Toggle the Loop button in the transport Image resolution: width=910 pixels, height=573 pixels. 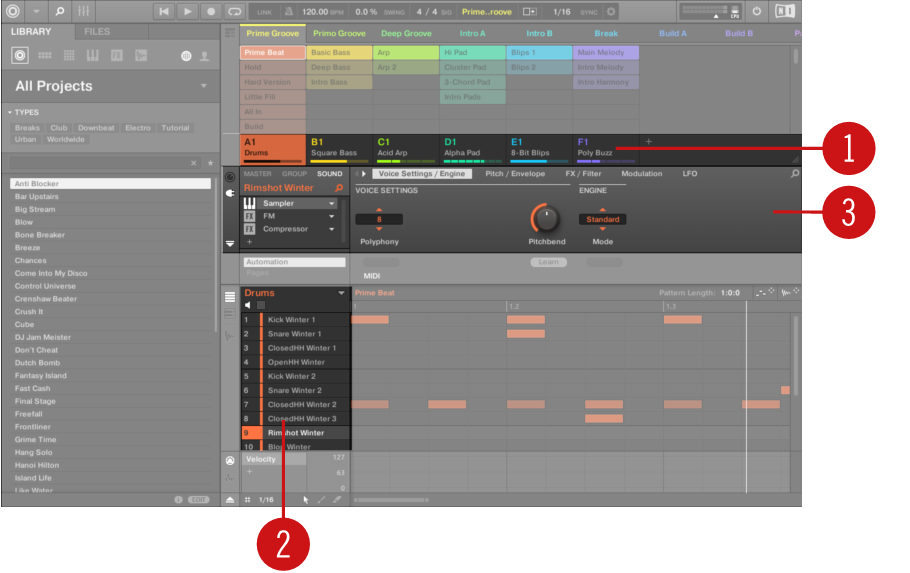[x=235, y=11]
